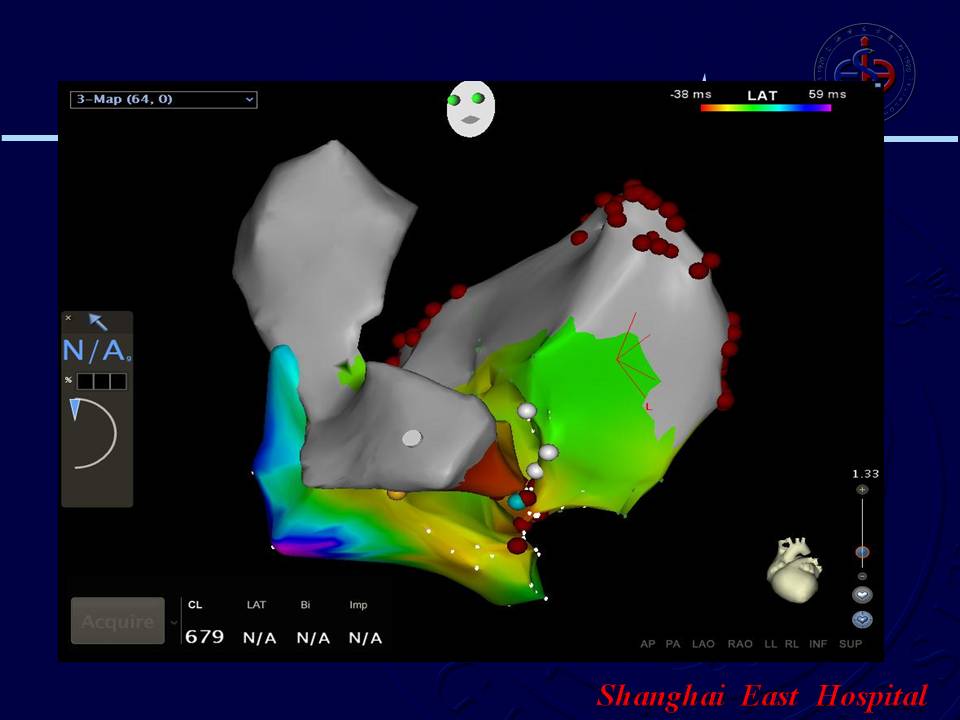Image resolution: width=960 pixels, height=720 pixels.
Task: Click the 3D heart orientation model
Action: point(795,570)
